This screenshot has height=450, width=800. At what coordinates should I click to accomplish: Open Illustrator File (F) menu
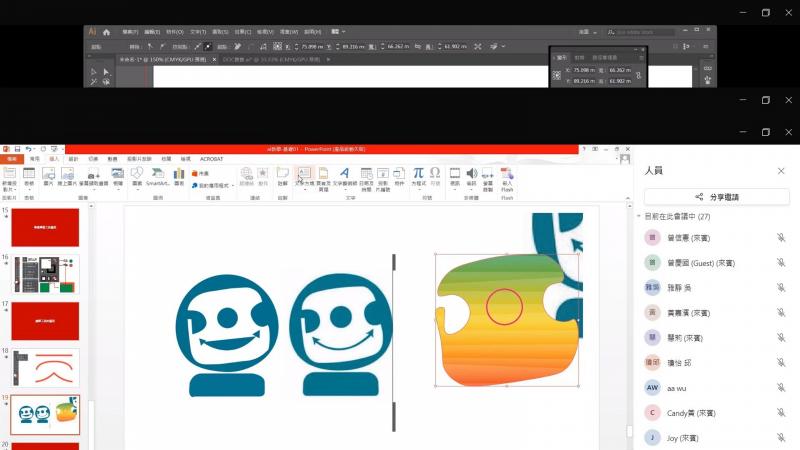click(x=130, y=32)
